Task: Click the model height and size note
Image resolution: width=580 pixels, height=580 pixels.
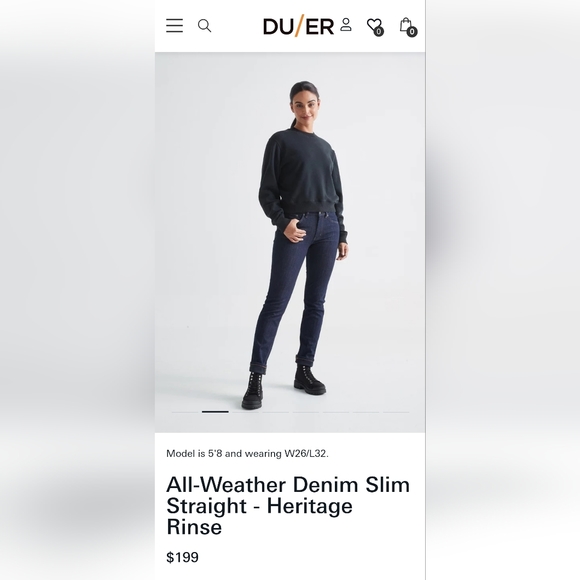Action: pos(247,453)
